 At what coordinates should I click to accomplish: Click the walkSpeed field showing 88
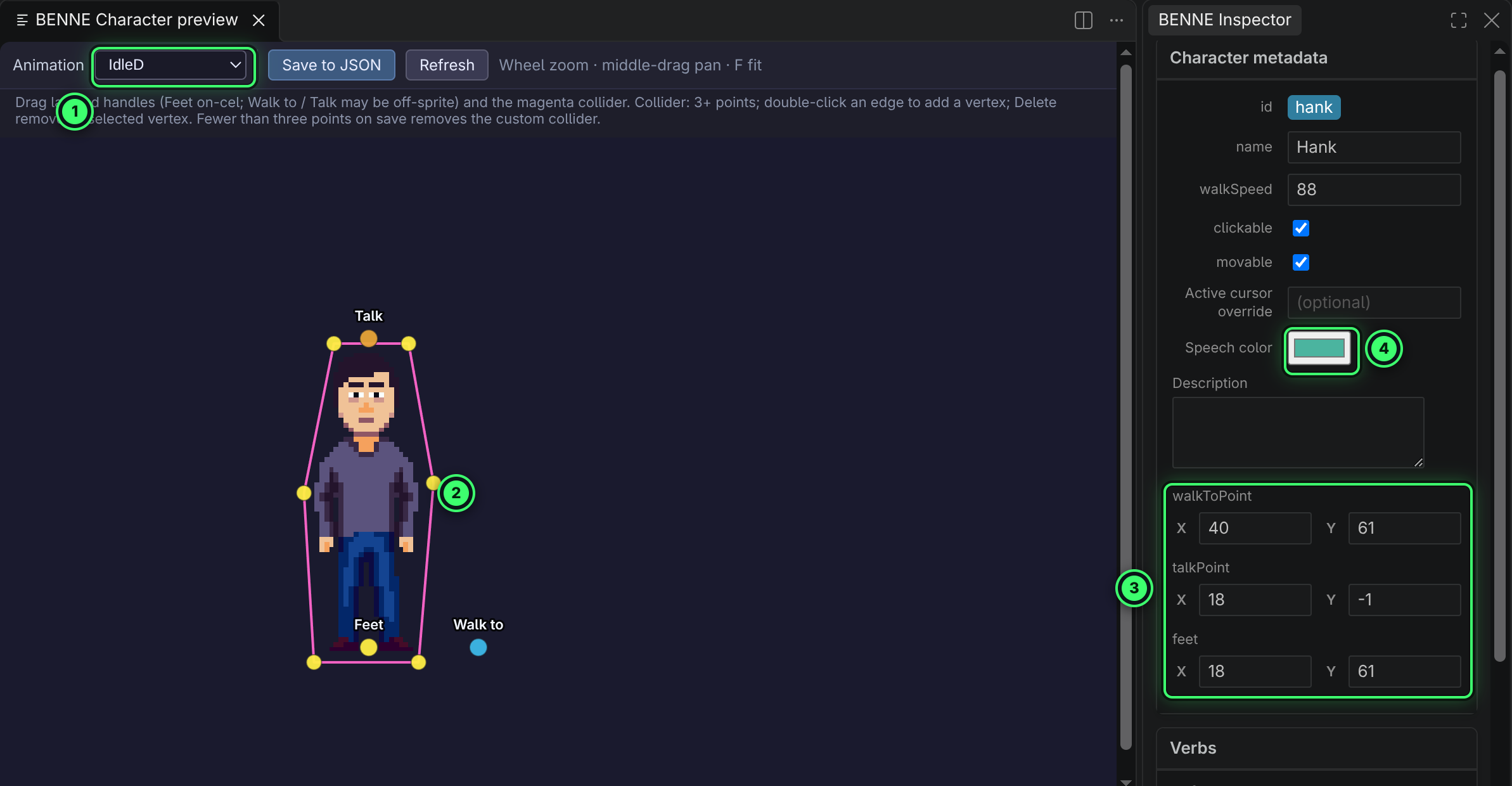pos(1374,190)
